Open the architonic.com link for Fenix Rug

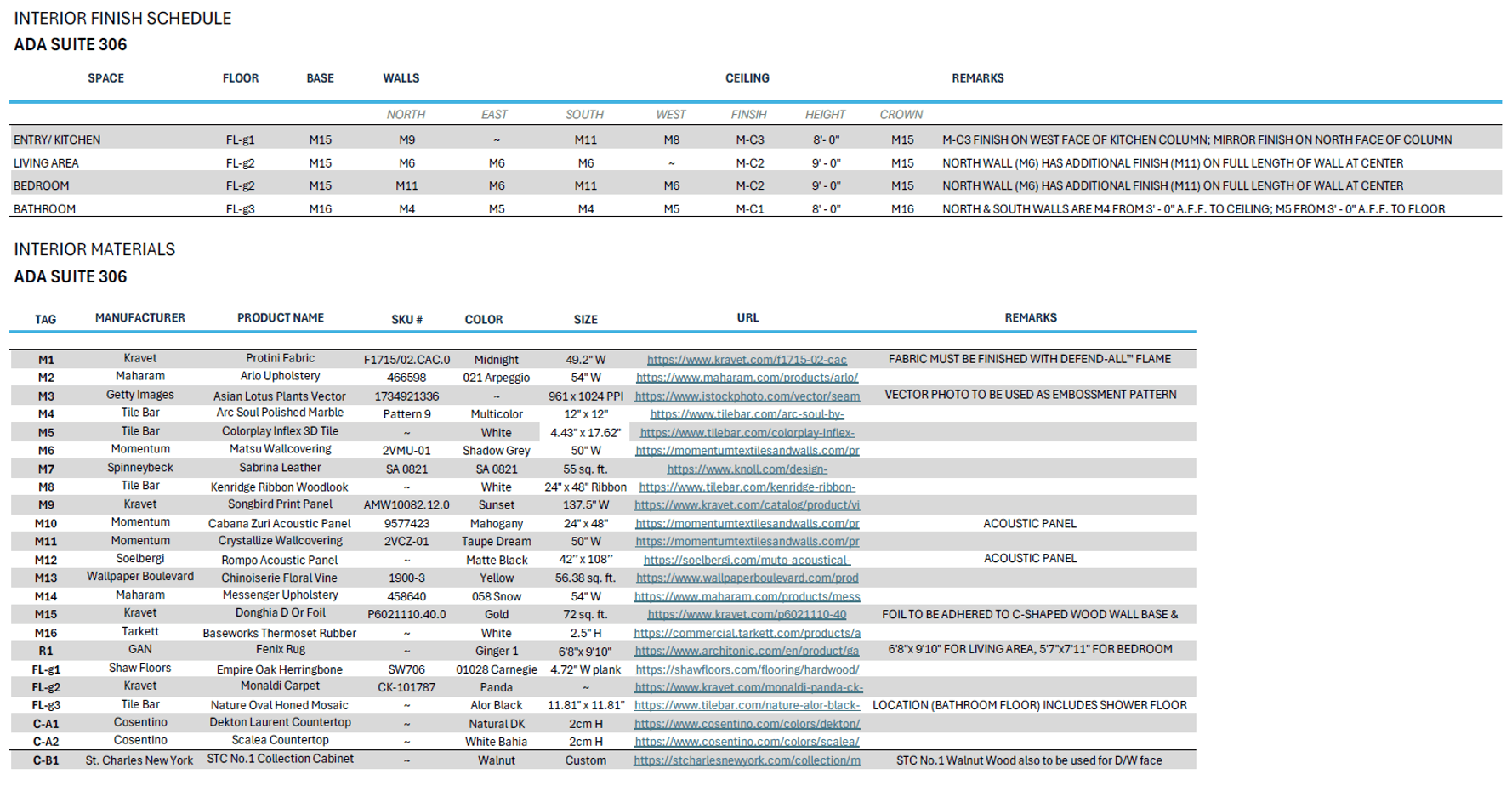[x=746, y=652]
